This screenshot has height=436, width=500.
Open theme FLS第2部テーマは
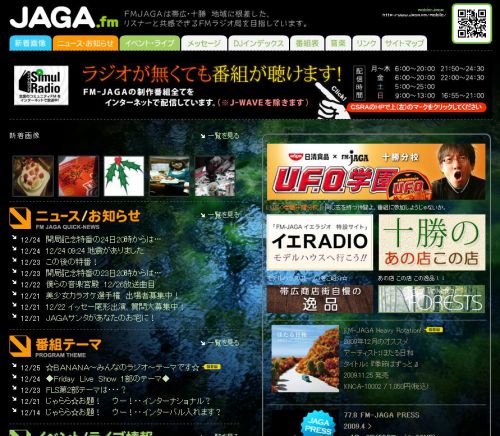86,390
